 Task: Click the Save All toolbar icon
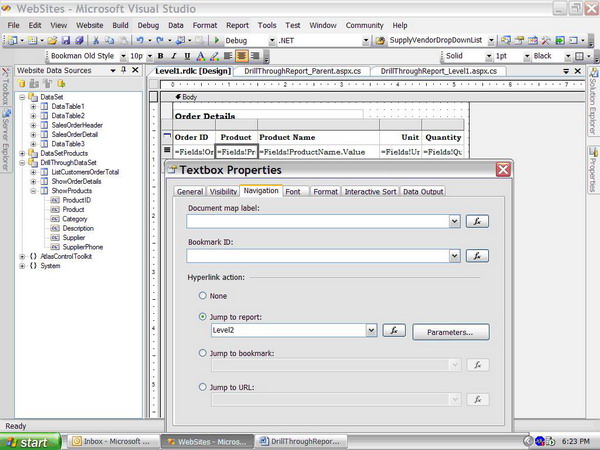[79, 40]
